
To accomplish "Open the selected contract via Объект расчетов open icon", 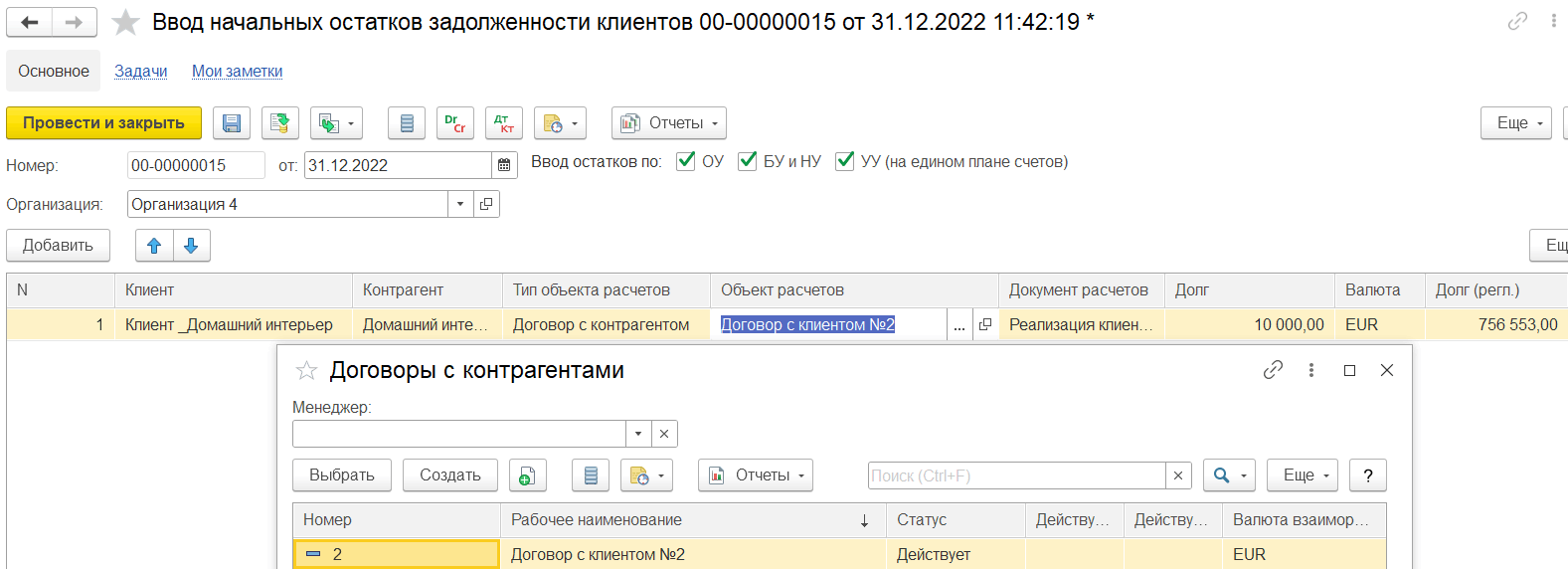I will coord(984,324).
